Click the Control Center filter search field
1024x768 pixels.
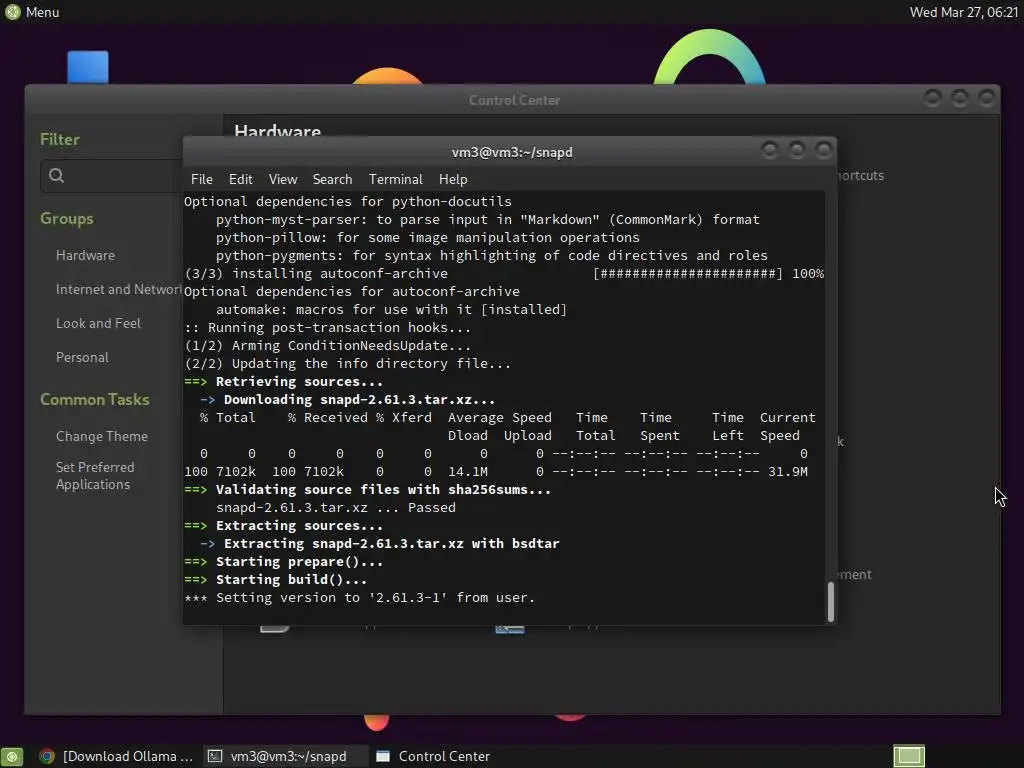(x=111, y=175)
